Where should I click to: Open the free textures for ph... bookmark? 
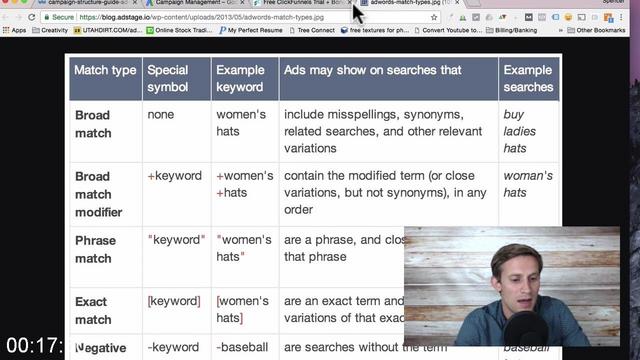click(375, 30)
